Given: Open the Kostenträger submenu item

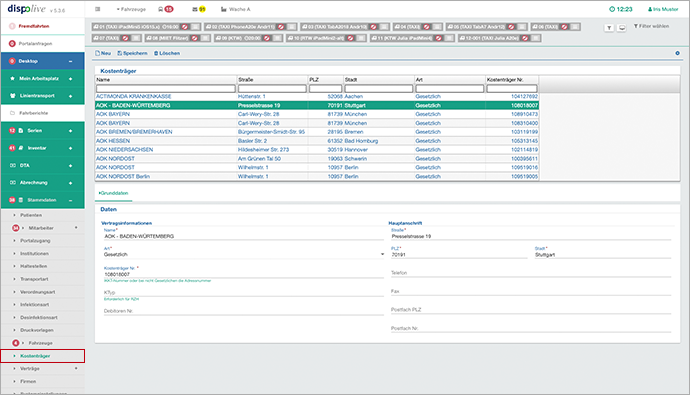Looking at the screenshot, I should point(43,356).
